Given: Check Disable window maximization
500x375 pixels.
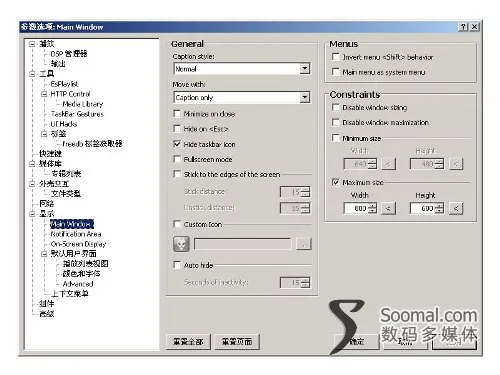Looking at the screenshot, I should pos(336,122).
